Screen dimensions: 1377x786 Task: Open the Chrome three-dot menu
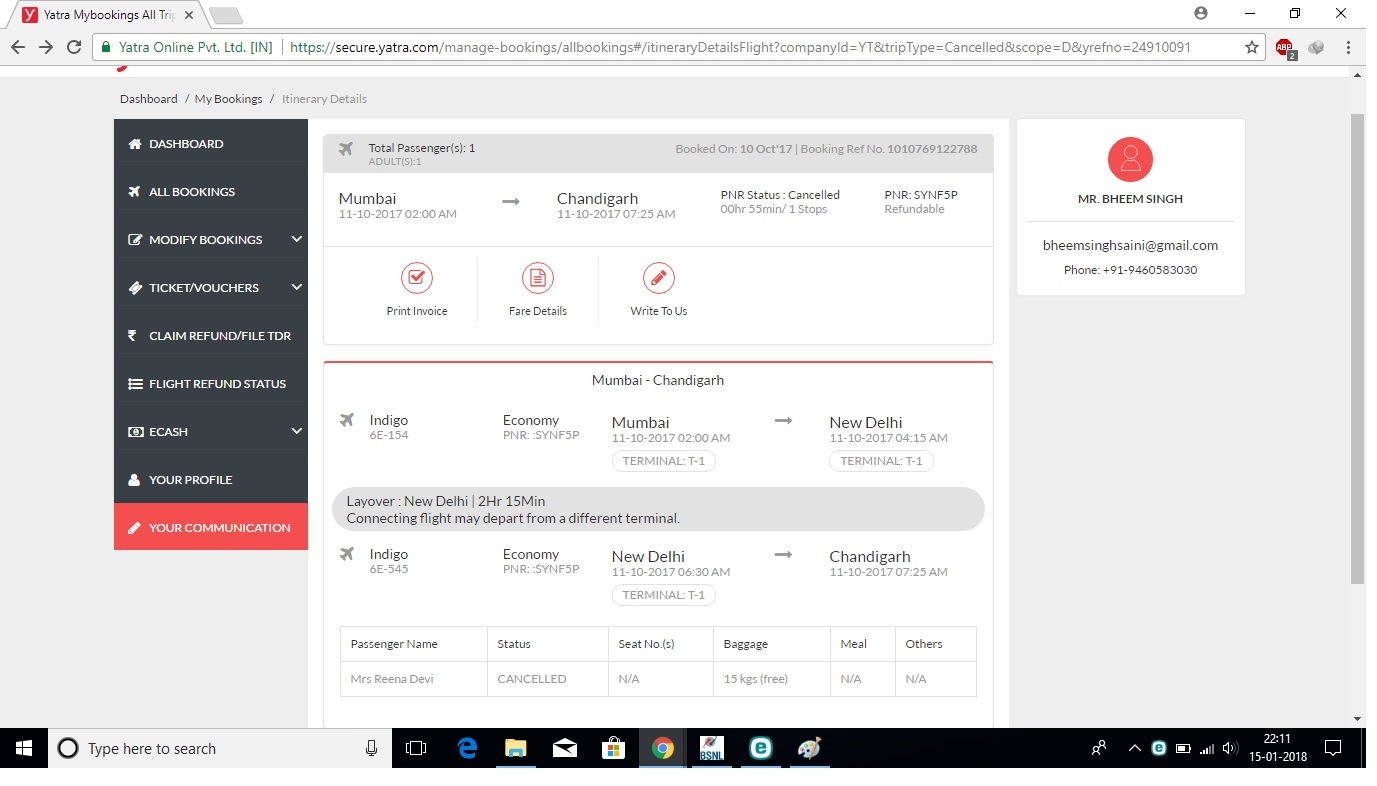tap(1349, 47)
